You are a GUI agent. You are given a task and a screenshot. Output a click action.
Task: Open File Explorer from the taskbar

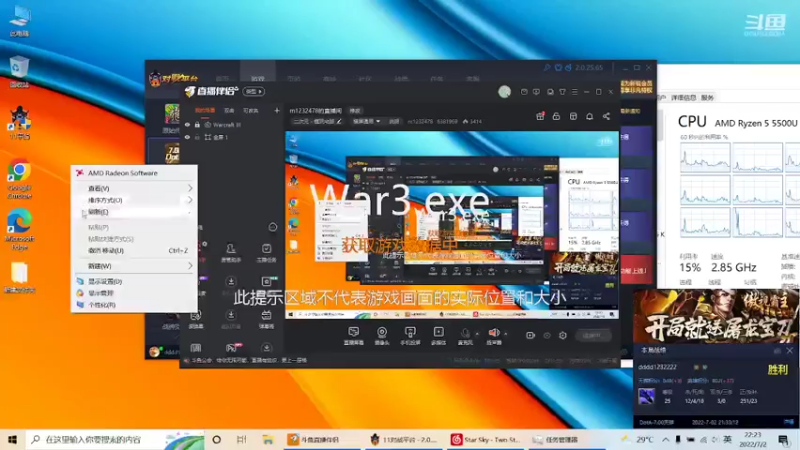pyautogui.click(x=268, y=439)
